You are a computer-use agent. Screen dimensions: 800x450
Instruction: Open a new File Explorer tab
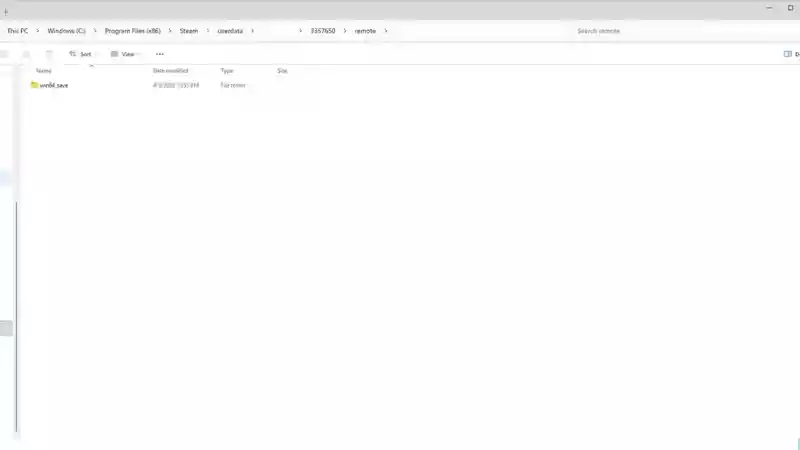point(6,12)
